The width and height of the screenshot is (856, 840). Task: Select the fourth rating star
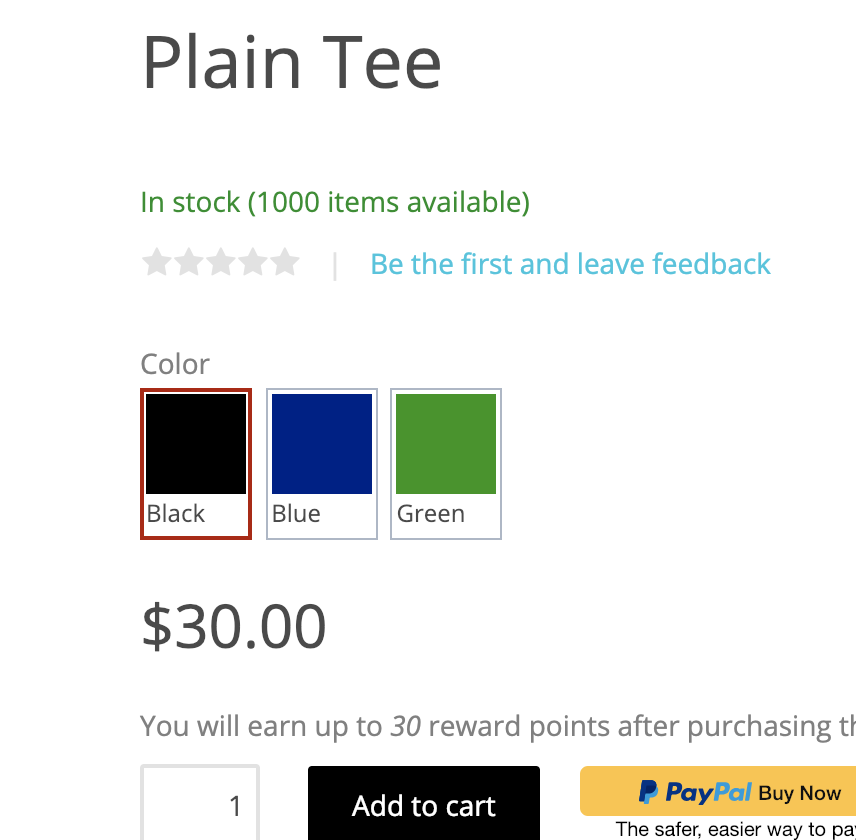253,263
